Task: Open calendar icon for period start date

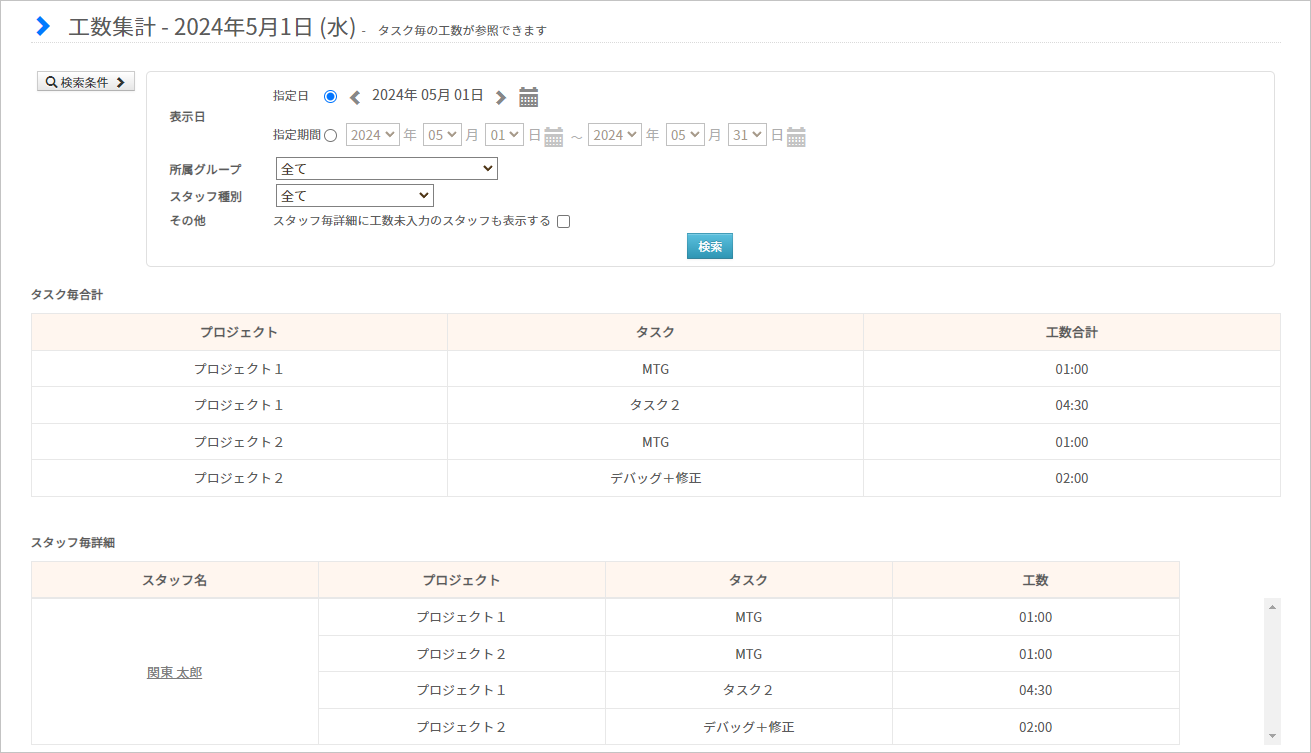Action: pos(554,136)
